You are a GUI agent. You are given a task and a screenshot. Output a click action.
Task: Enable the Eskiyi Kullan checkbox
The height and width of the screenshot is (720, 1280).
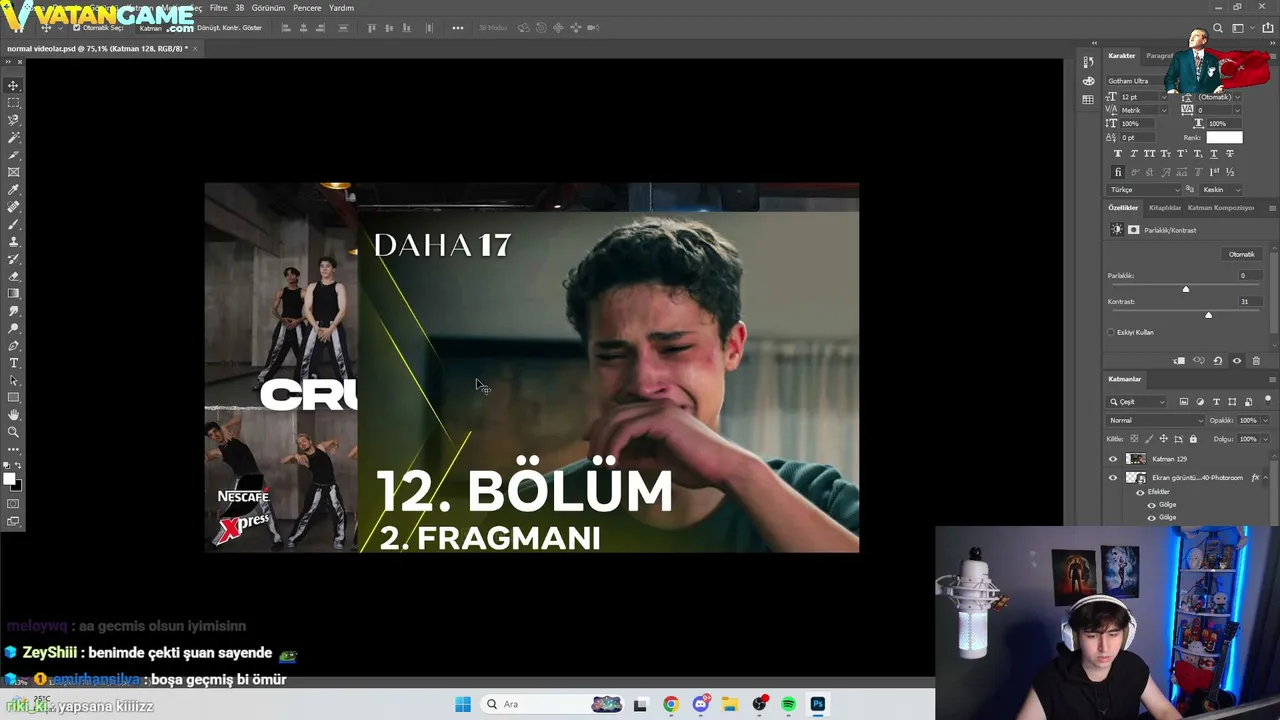click(x=1111, y=332)
